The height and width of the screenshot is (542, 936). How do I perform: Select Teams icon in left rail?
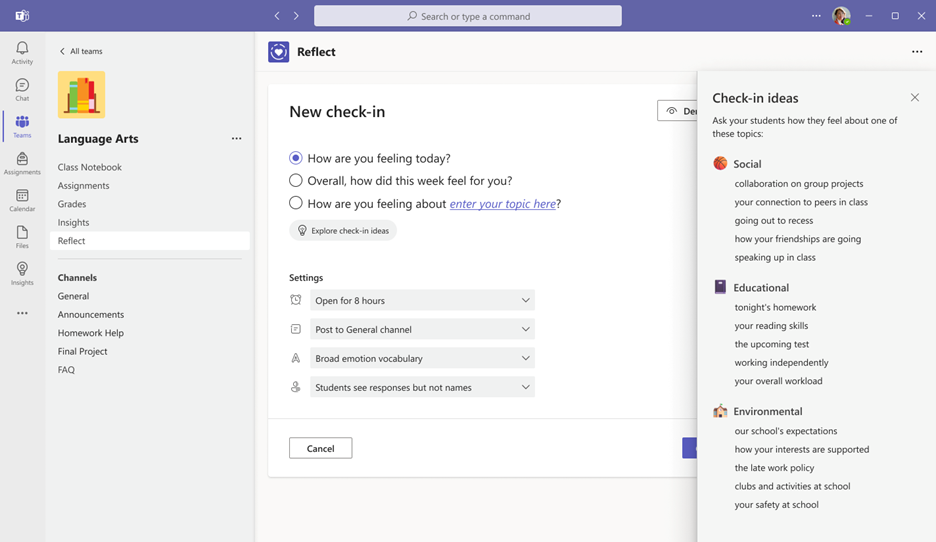tap(22, 126)
